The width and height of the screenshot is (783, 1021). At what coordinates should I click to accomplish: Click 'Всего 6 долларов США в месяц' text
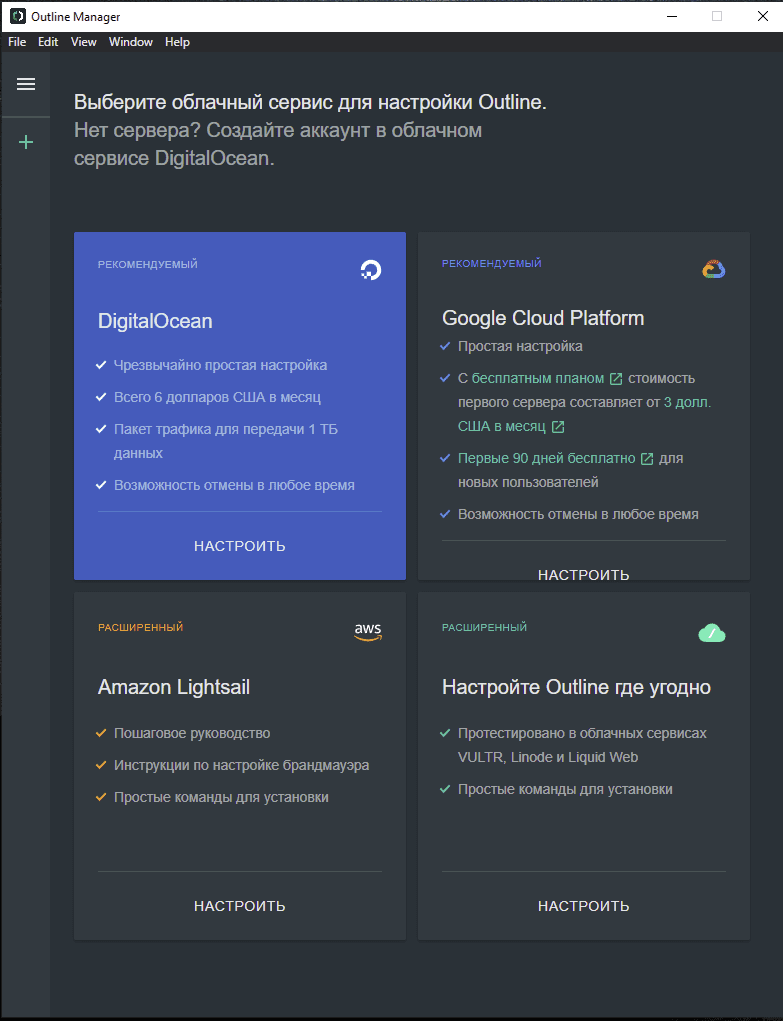tap(218, 397)
